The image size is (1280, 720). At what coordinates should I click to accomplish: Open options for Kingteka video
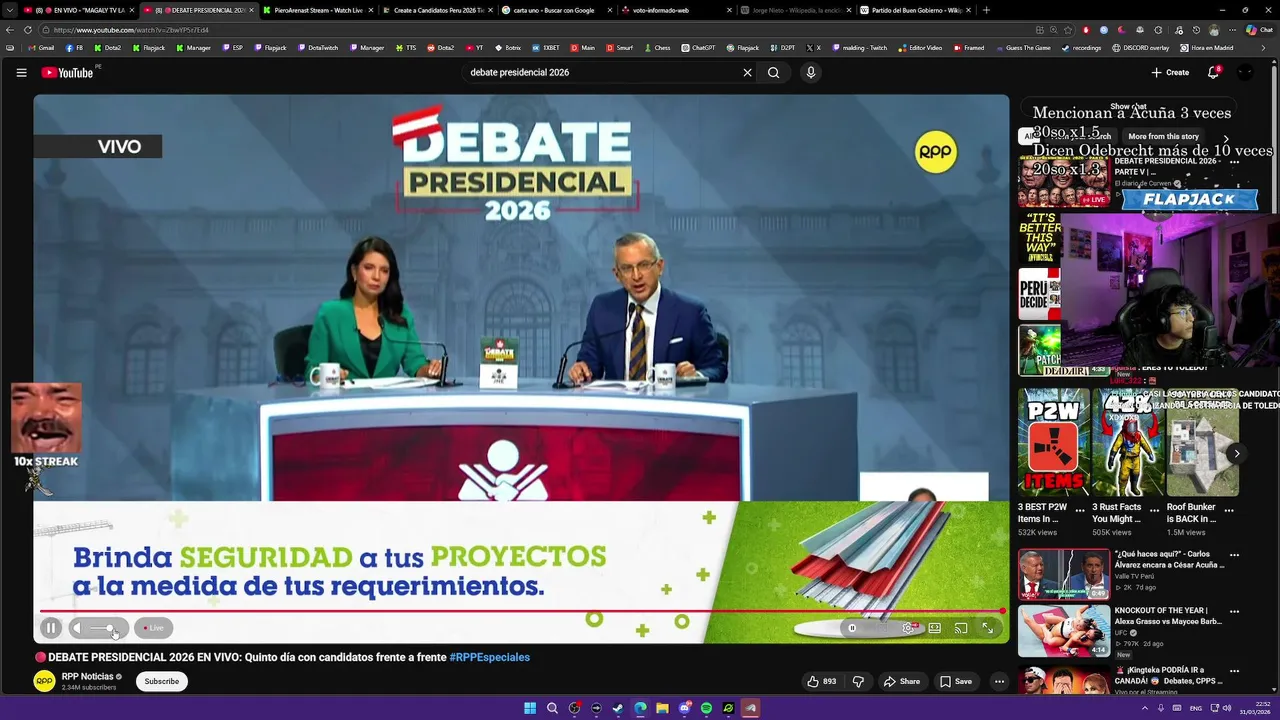[x=1234, y=670]
